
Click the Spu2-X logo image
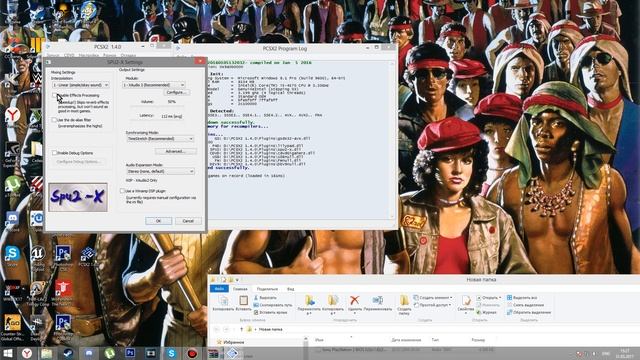pyautogui.click(x=78, y=197)
